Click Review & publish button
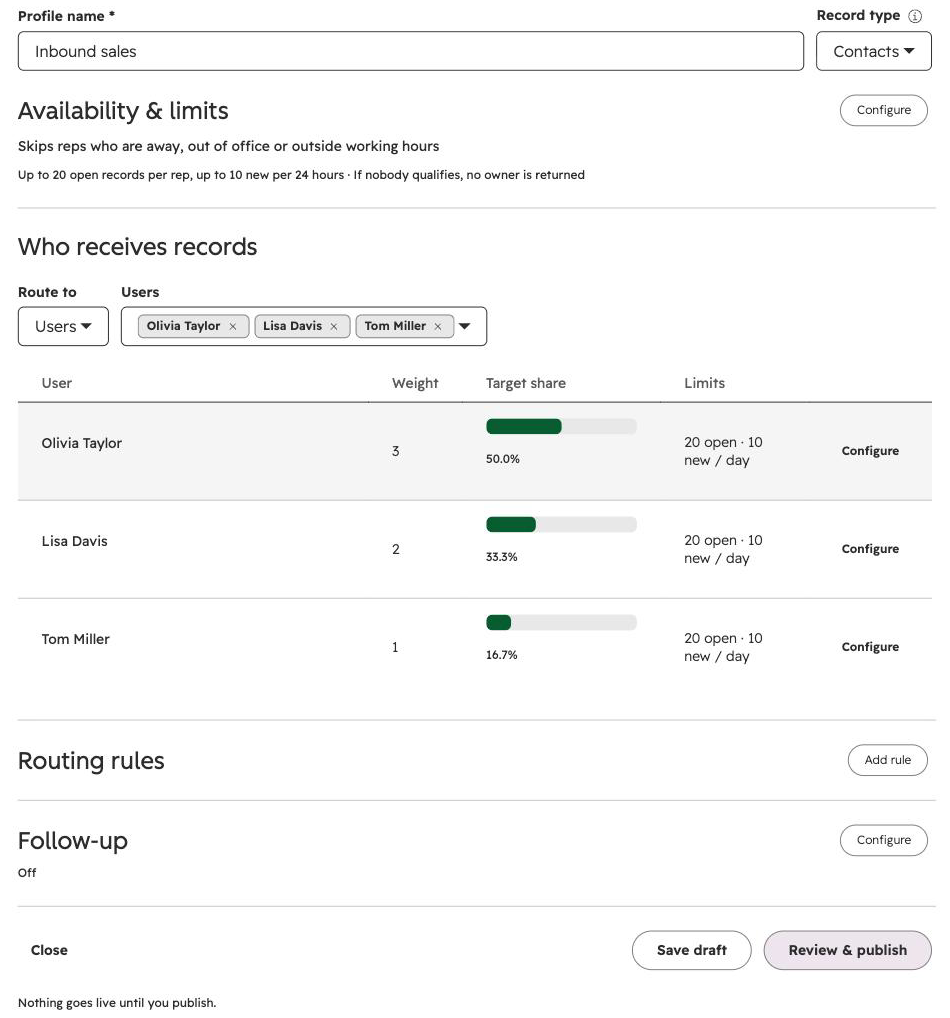Image resolution: width=950 pixels, height=1018 pixels. pyautogui.click(x=847, y=950)
